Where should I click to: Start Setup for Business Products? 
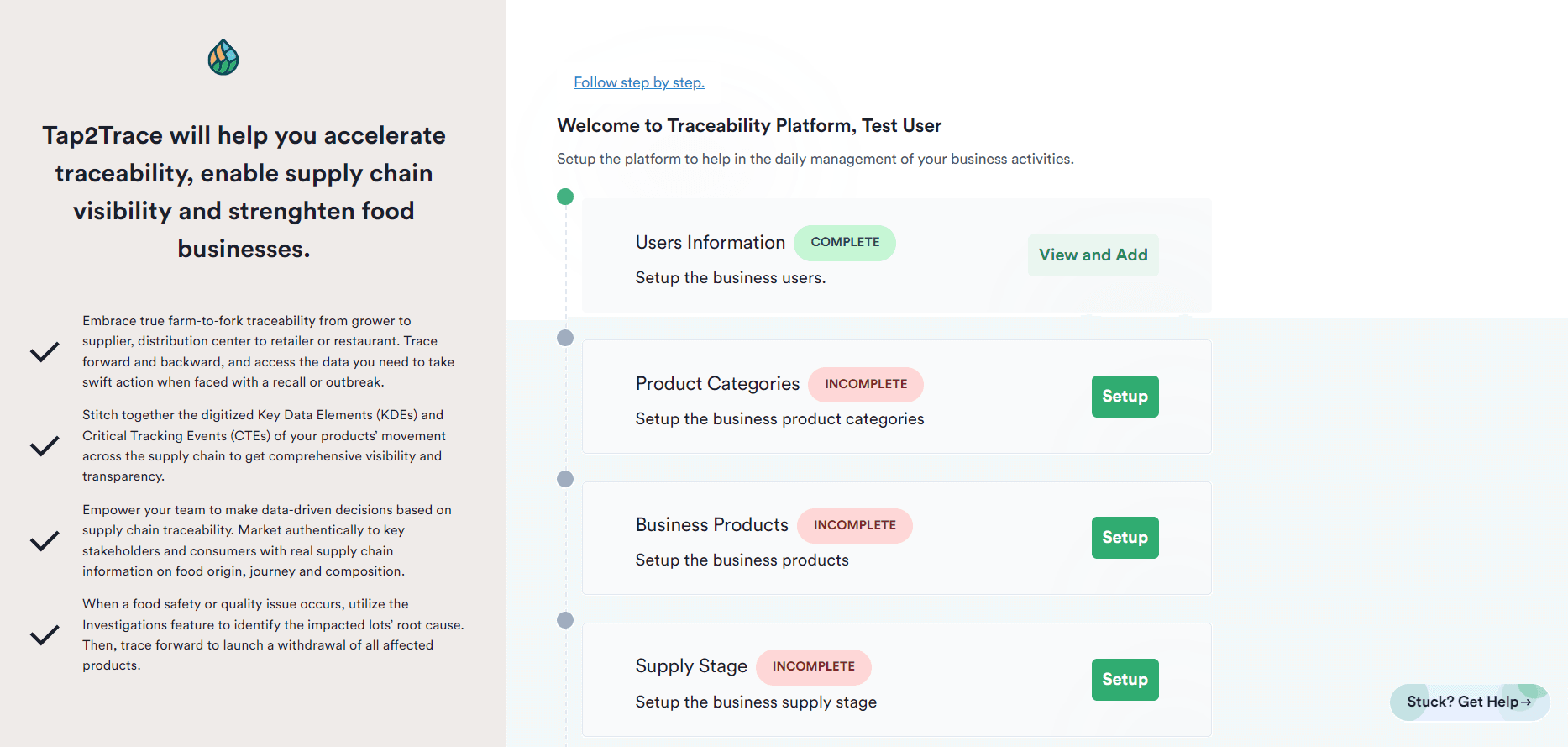pyautogui.click(x=1125, y=538)
